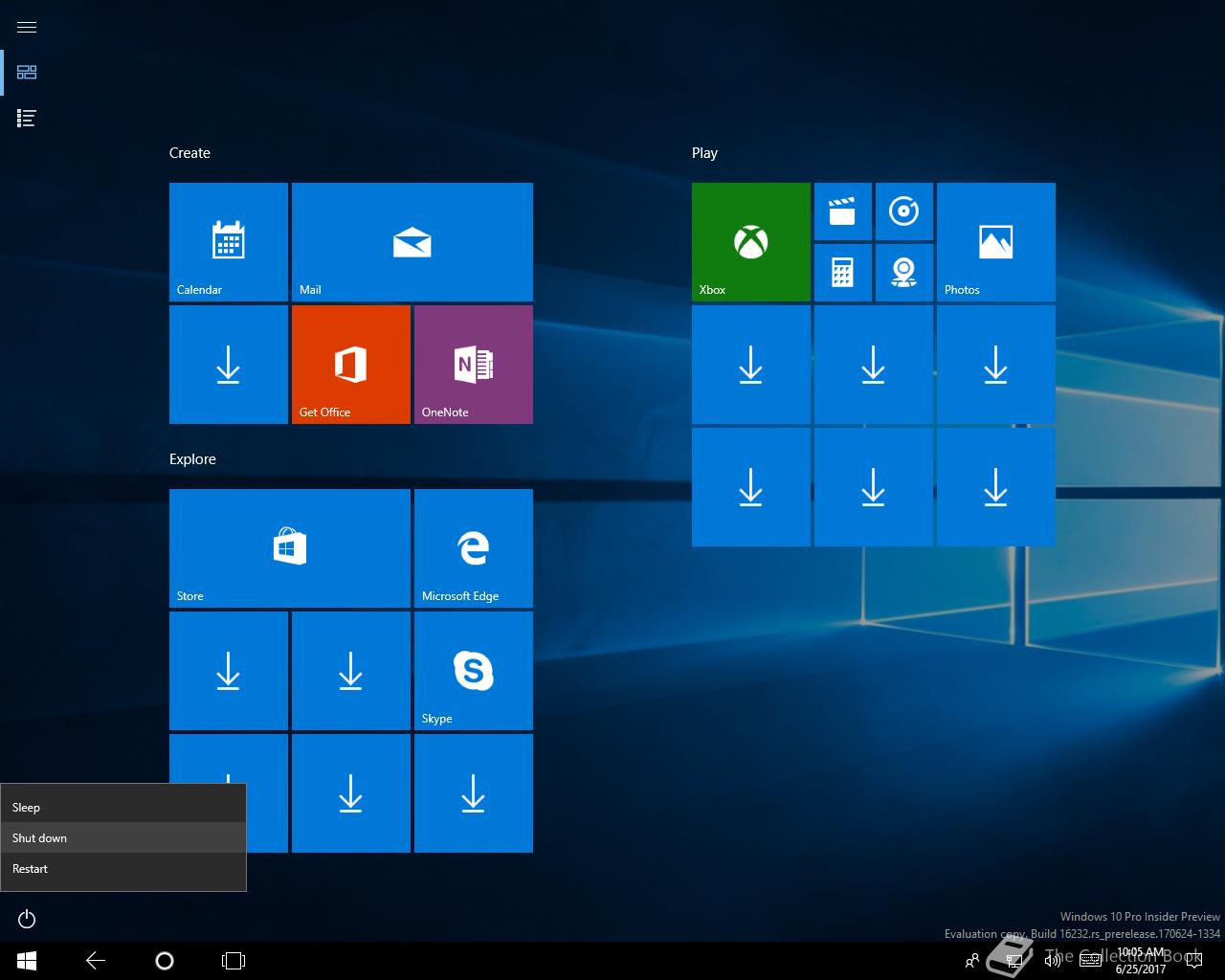
Task: Show the touch keyboard from the taskbar
Action: (x=1090, y=961)
